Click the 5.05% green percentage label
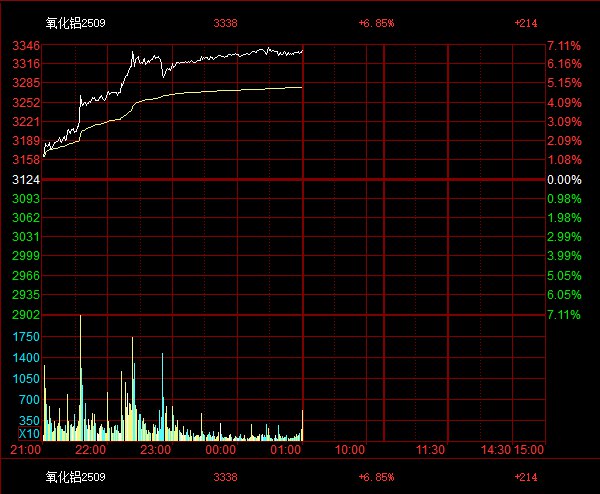This screenshot has height=494, width=600. click(564, 276)
